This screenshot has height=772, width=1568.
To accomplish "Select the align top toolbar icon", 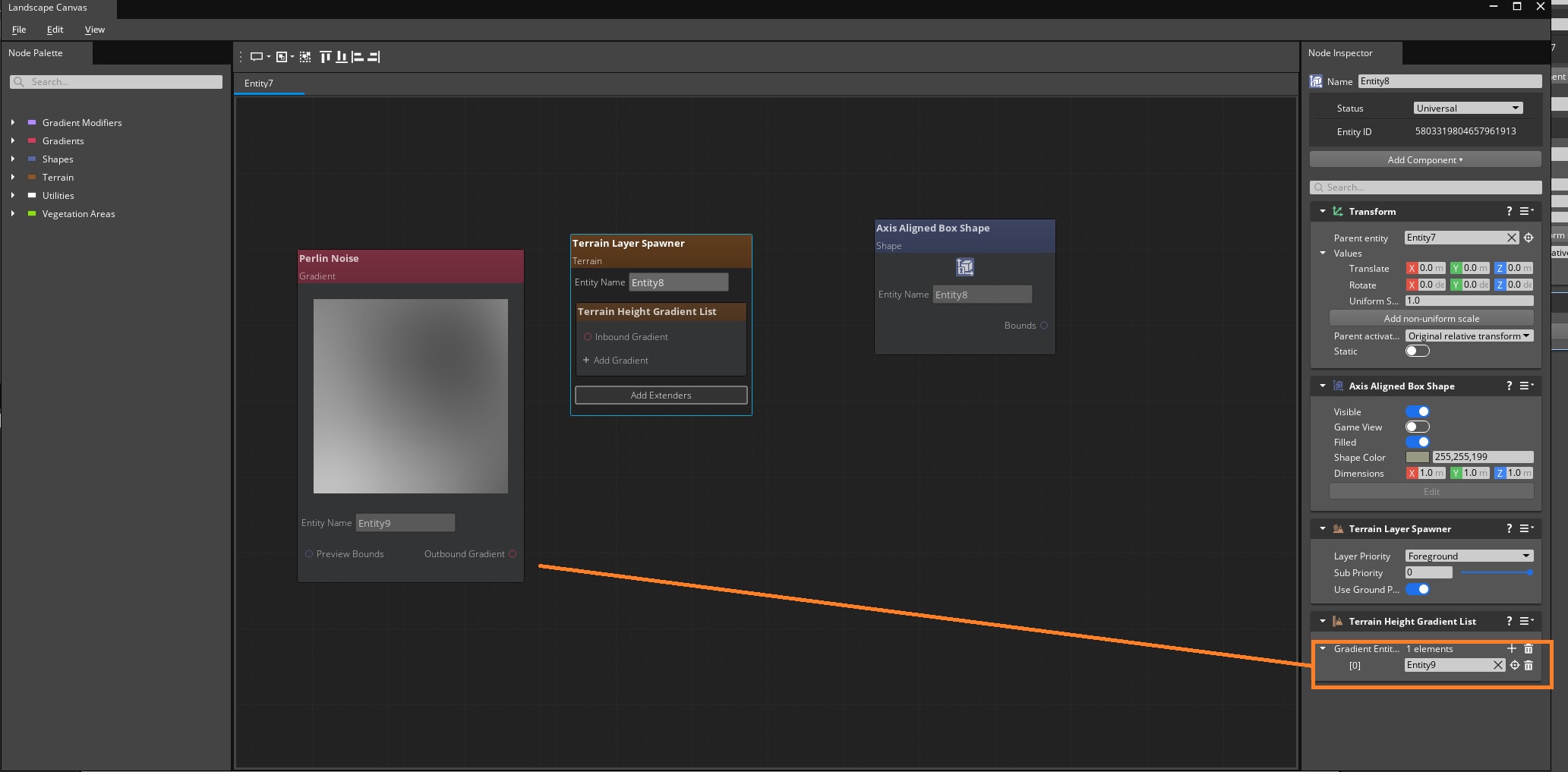I will [x=325, y=56].
